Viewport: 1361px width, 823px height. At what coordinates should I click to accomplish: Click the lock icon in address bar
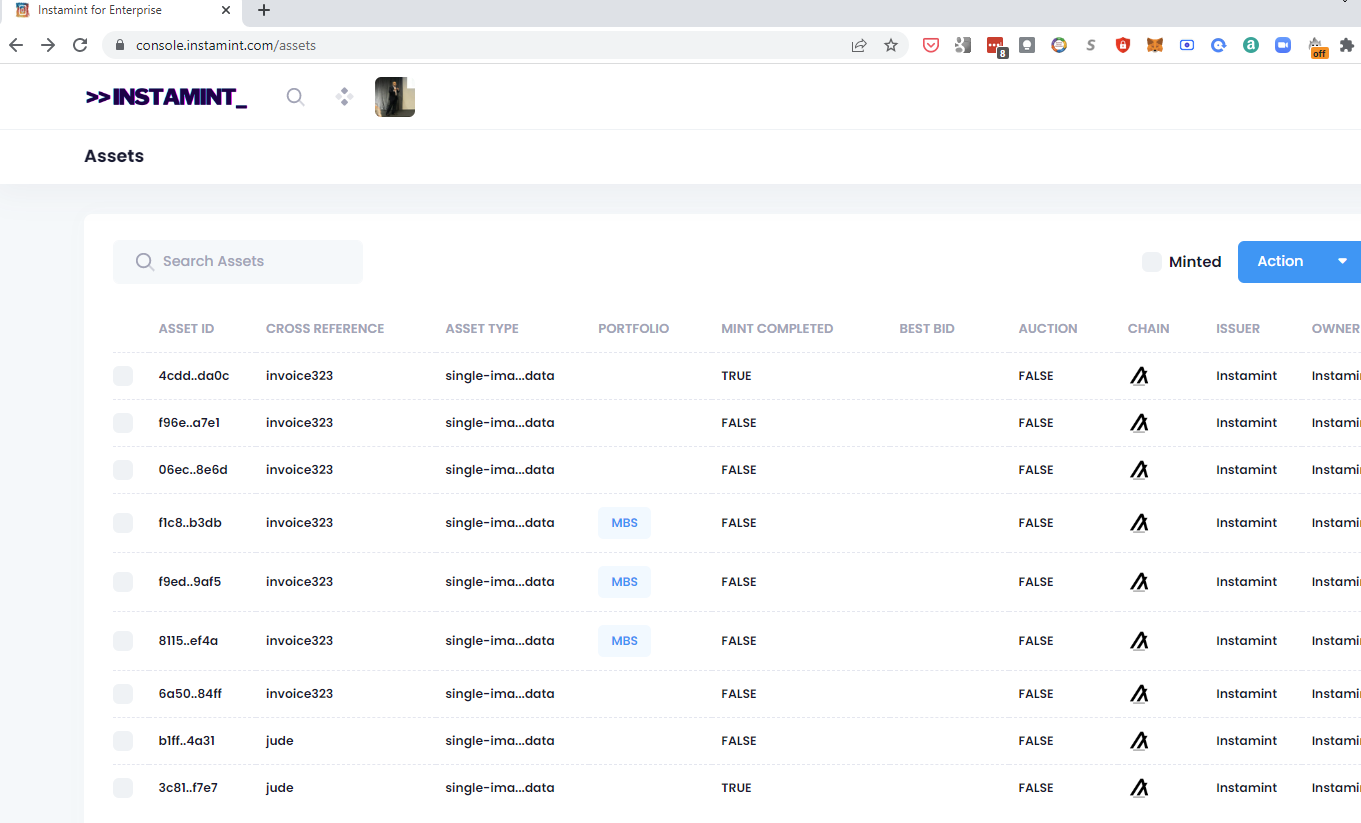pos(120,45)
